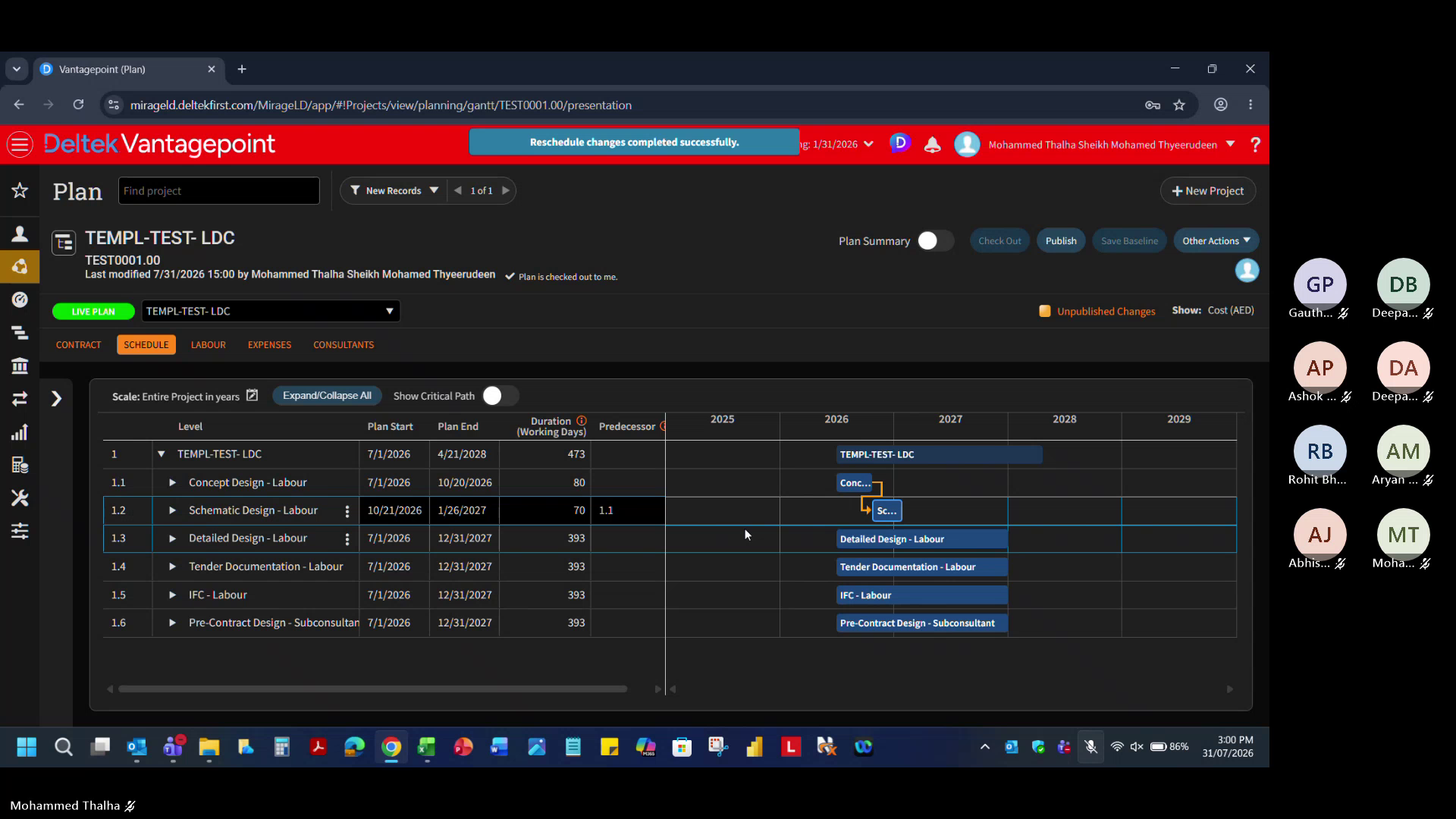Click the purple D assistant icon
The image size is (1456, 819).
[899, 143]
